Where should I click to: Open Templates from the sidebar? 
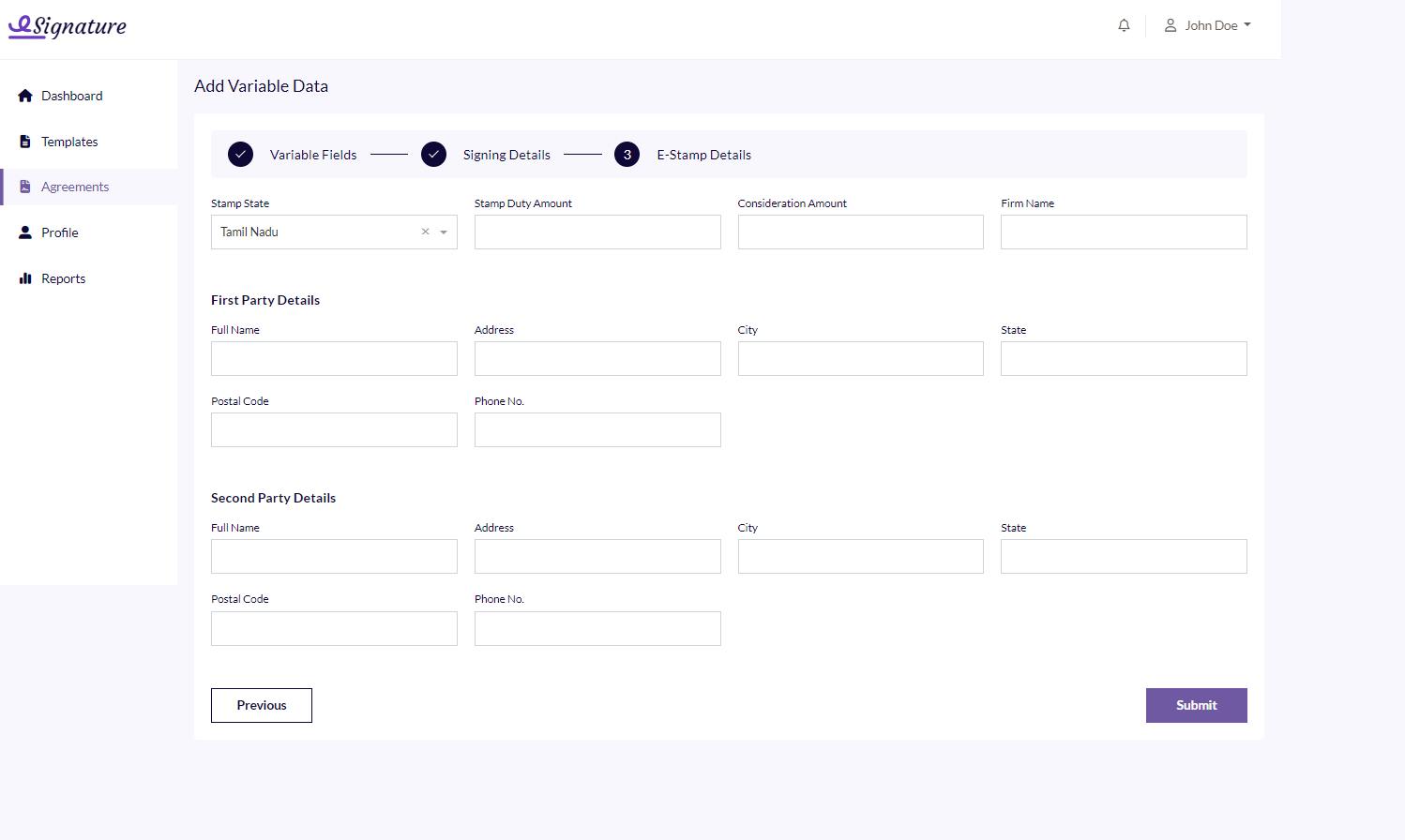click(x=69, y=142)
